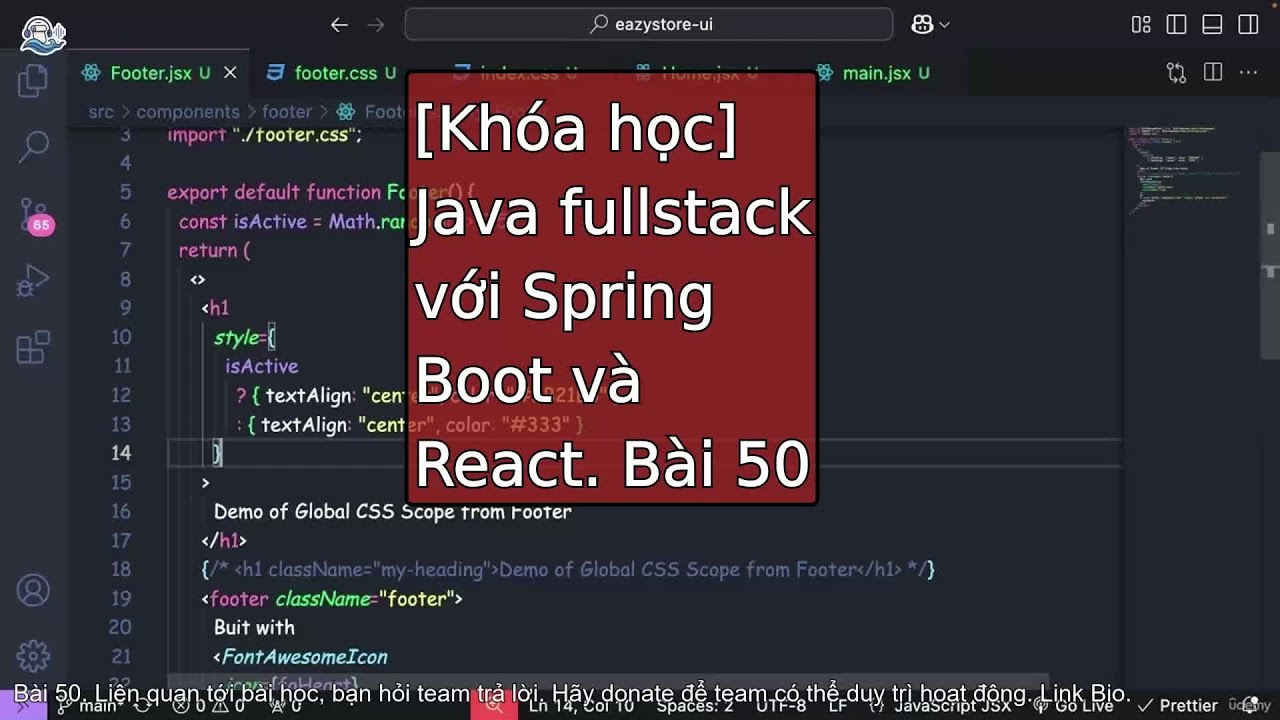Open the Customize Layout control
This screenshot has width=1280, height=720.
(1141, 25)
